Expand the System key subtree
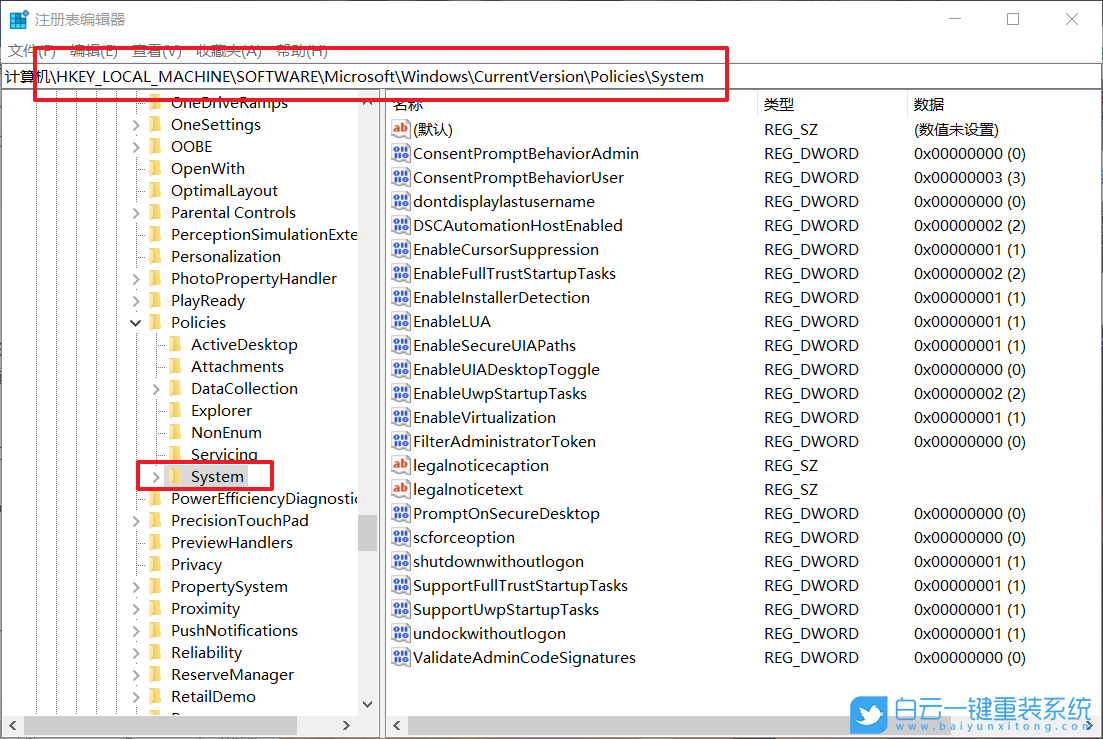 (156, 477)
